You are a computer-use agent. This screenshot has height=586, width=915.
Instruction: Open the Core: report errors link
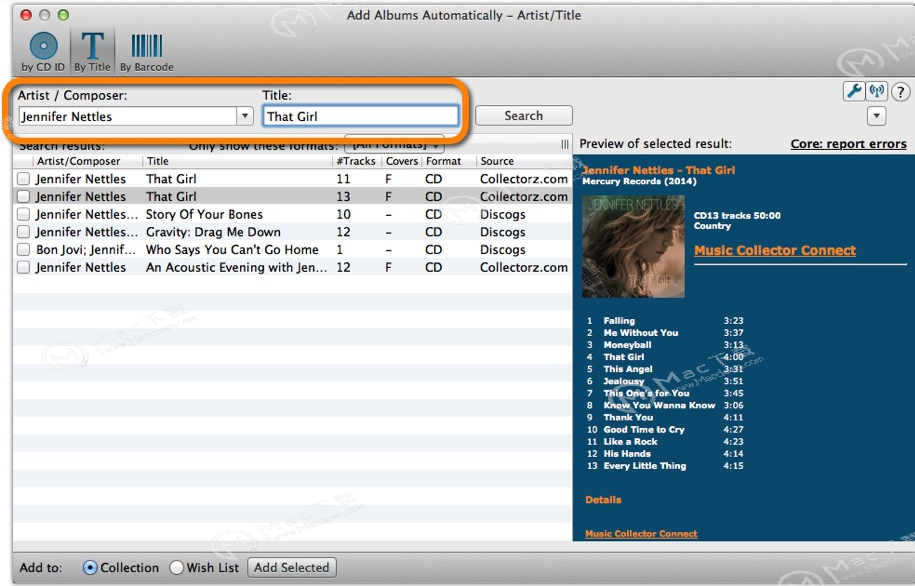848,144
